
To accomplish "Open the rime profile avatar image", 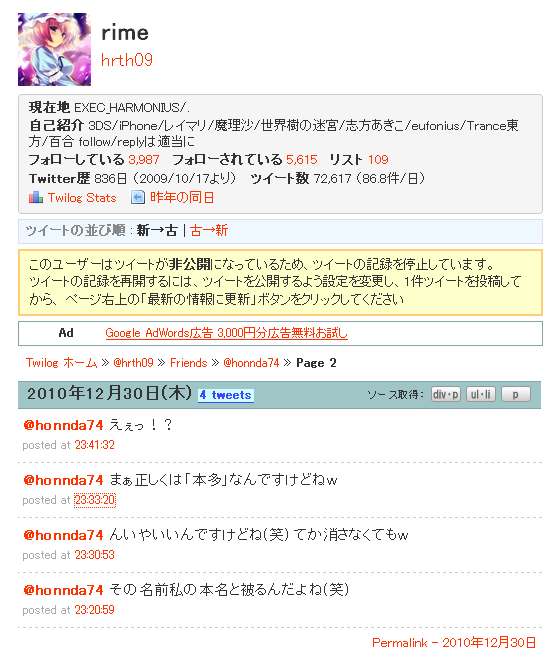I will tap(54, 50).
